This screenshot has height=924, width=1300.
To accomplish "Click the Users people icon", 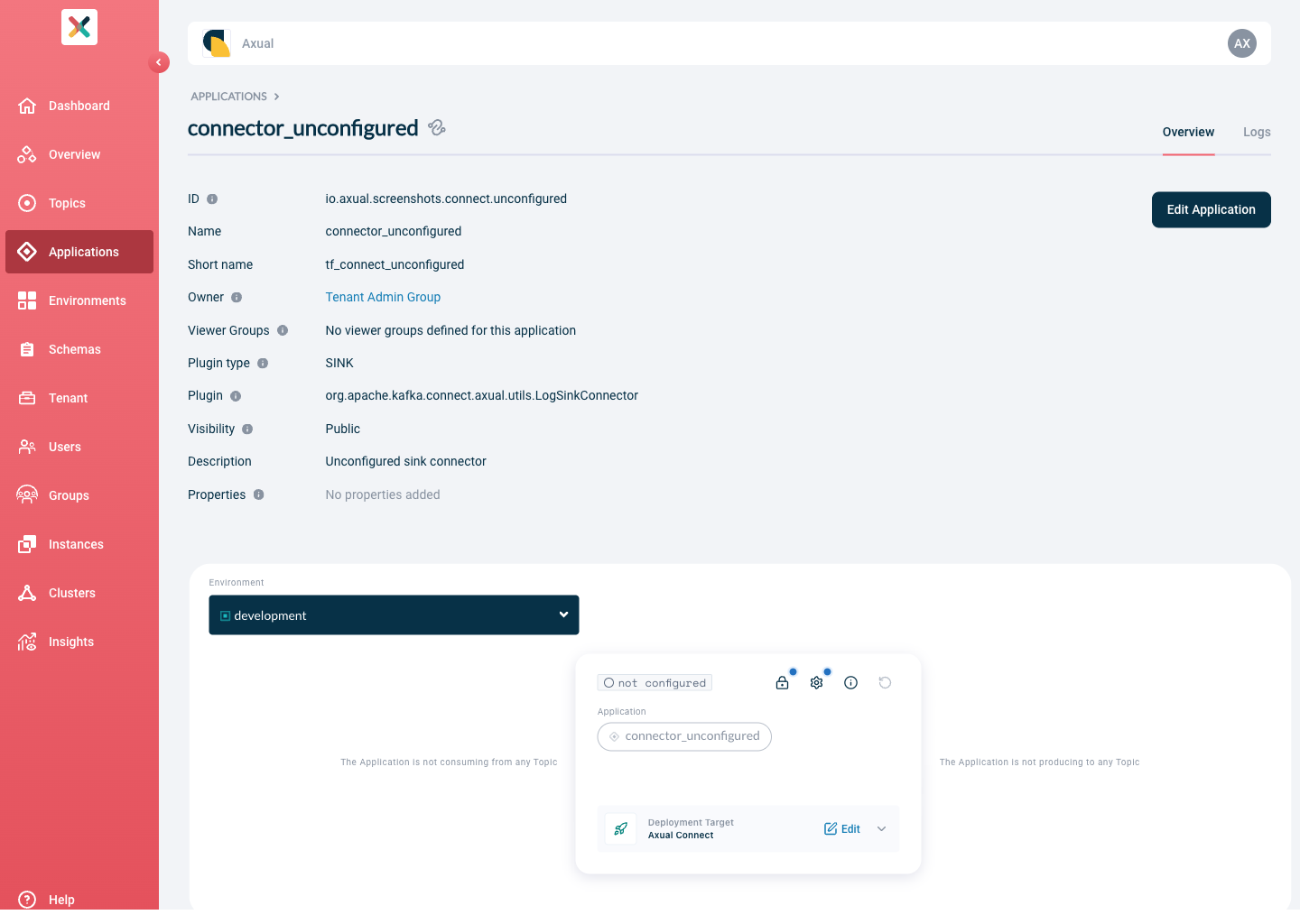I will (27, 447).
